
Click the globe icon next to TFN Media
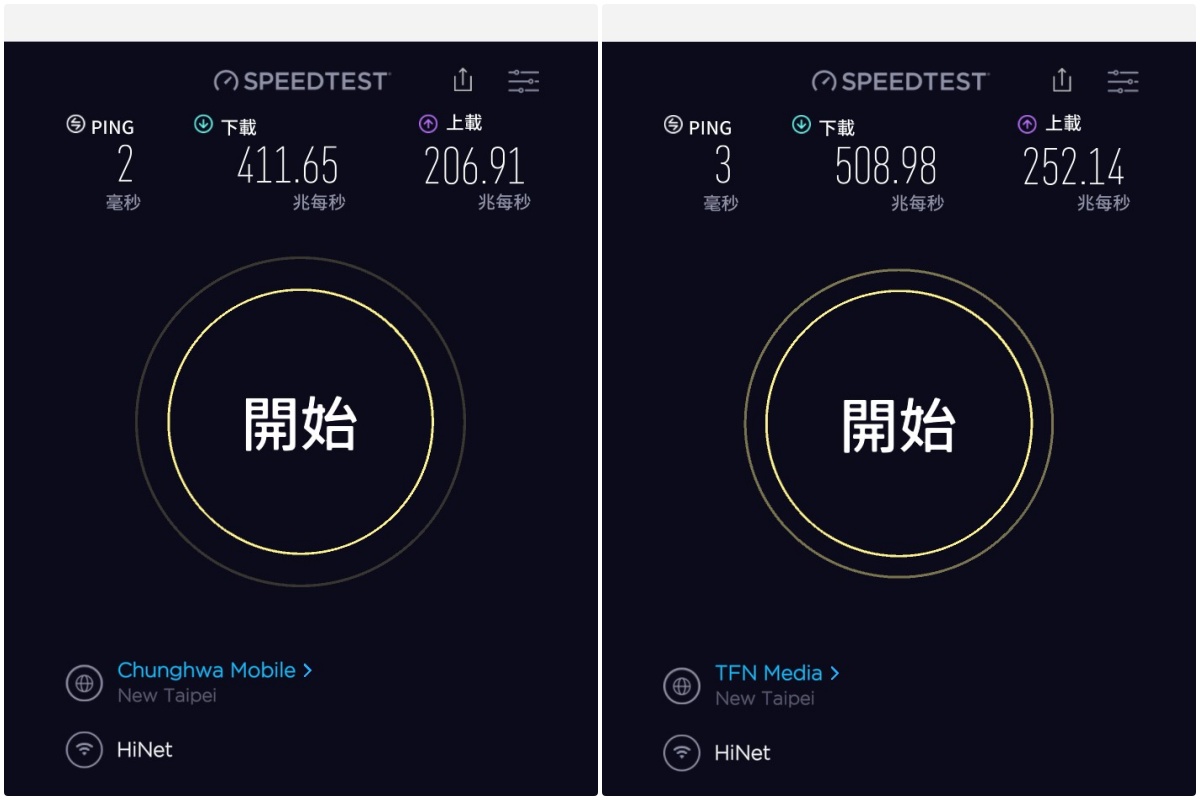(x=683, y=686)
